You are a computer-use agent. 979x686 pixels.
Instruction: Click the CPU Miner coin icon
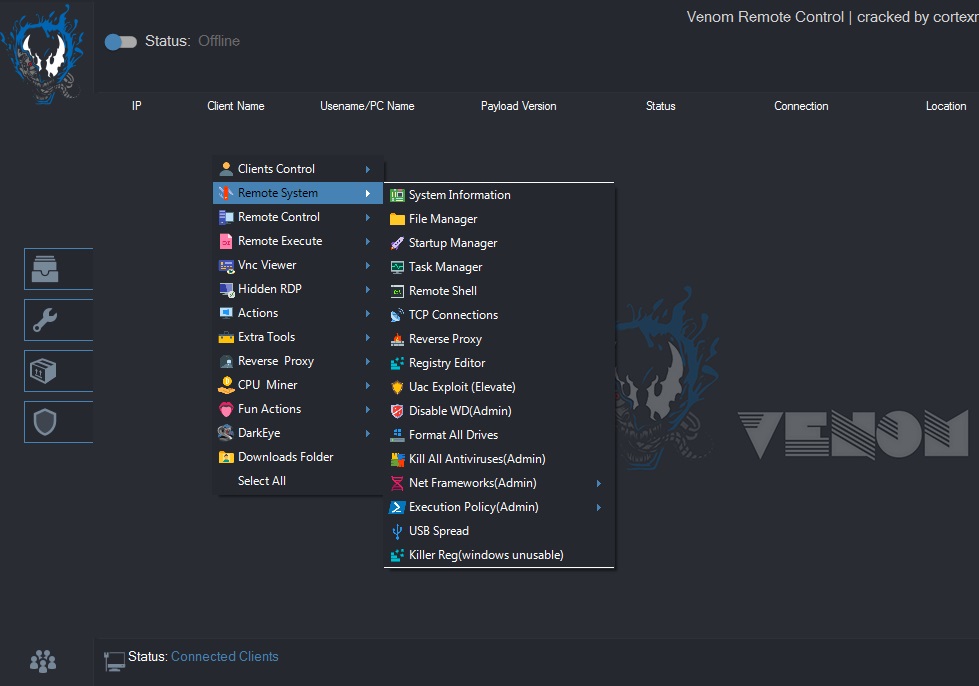[226, 385]
